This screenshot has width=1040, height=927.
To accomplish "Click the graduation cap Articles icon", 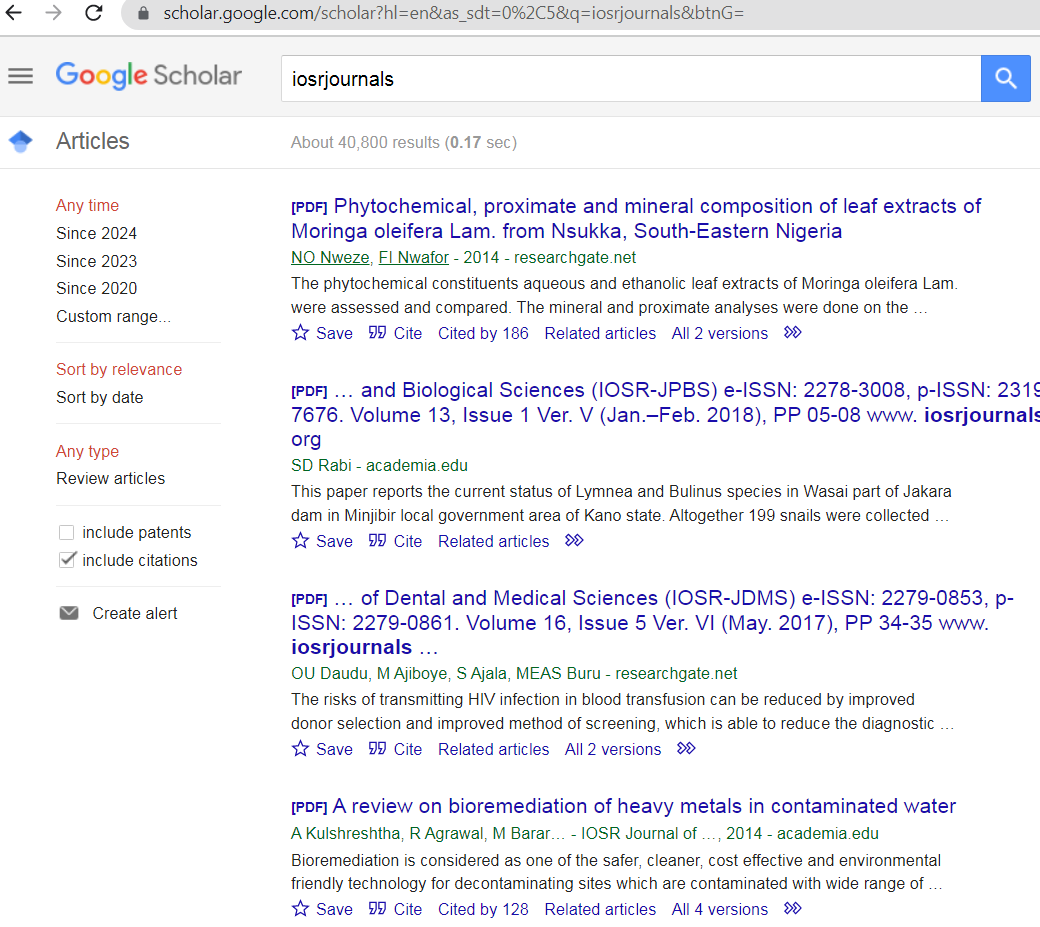I will (x=21, y=141).
